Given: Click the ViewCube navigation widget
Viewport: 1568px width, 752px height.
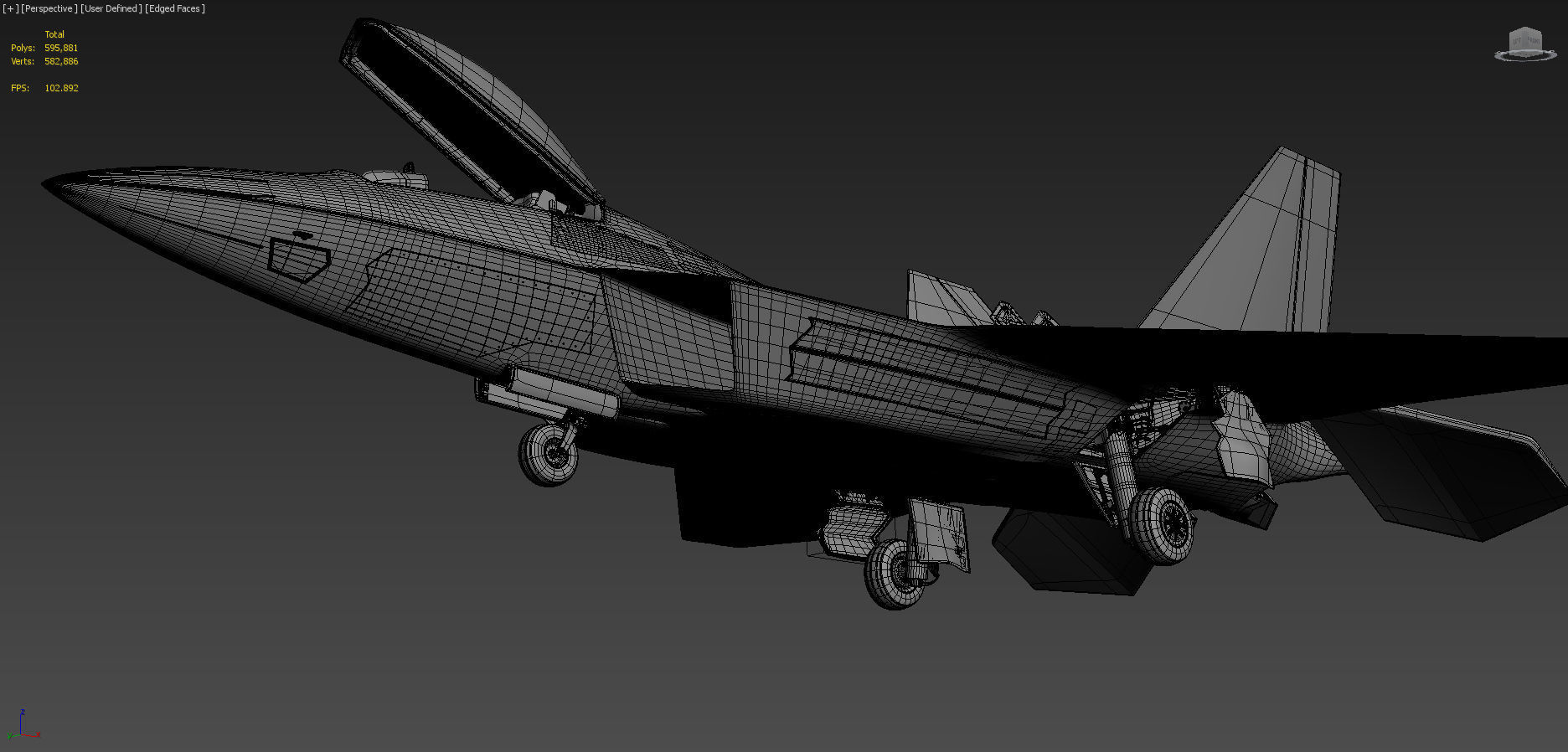Looking at the screenshot, I should (1524, 41).
